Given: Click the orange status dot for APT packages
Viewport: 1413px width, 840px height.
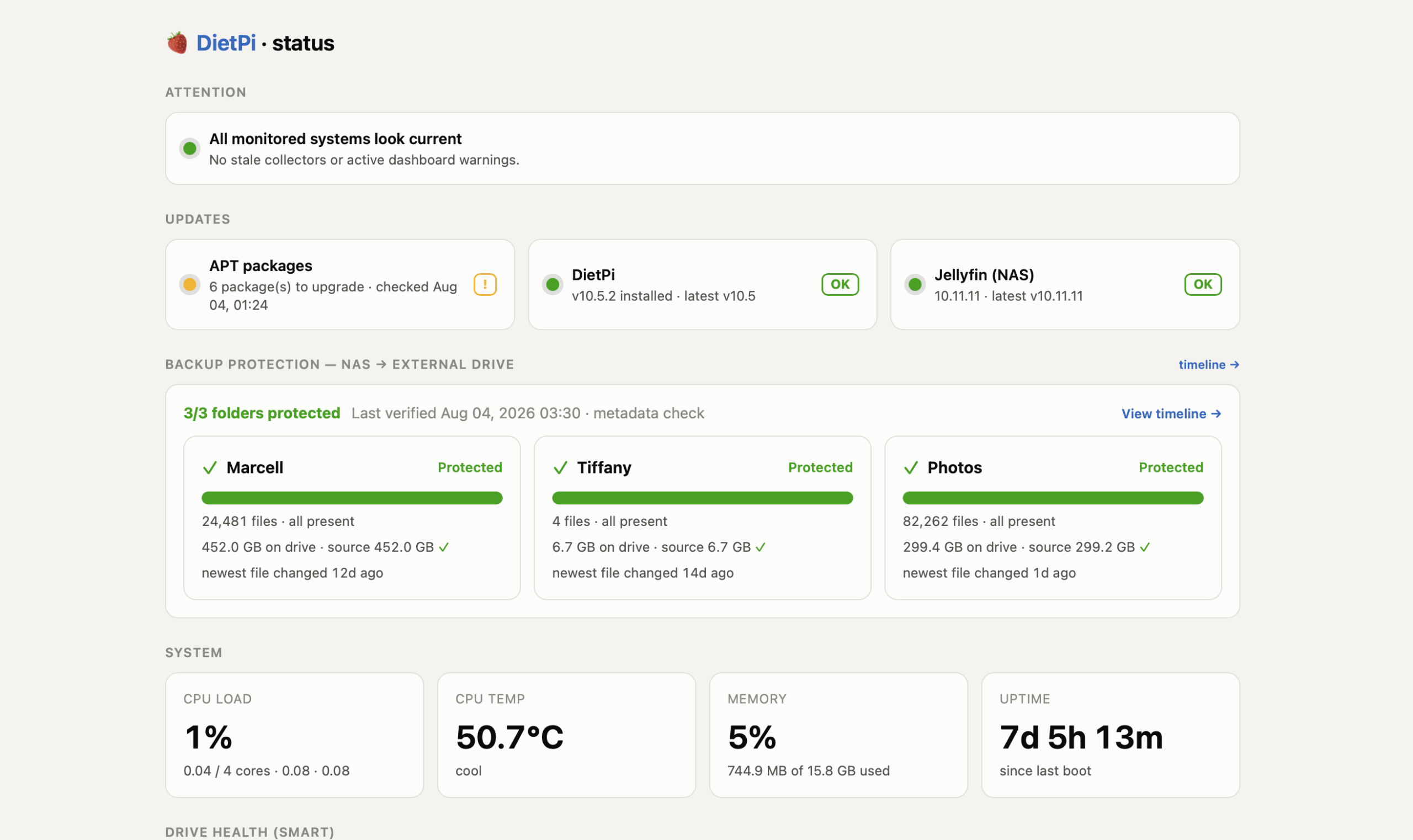Looking at the screenshot, I should pos(190,284).
